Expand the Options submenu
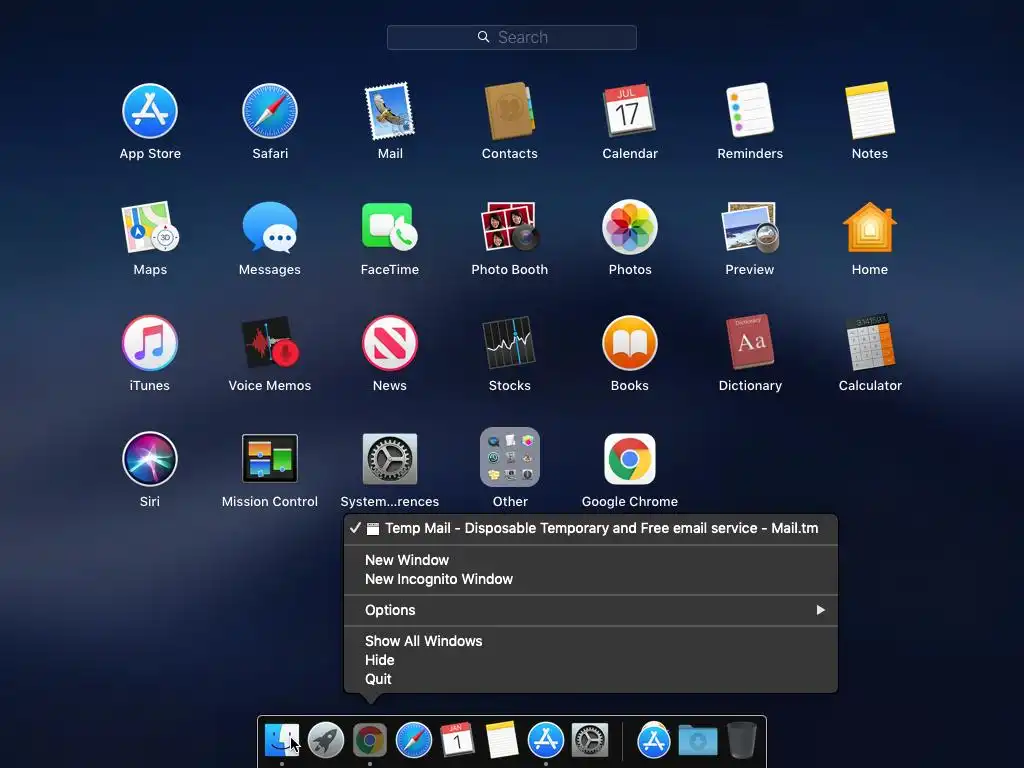Screen dimensions: 1024x768 (590, 610)
